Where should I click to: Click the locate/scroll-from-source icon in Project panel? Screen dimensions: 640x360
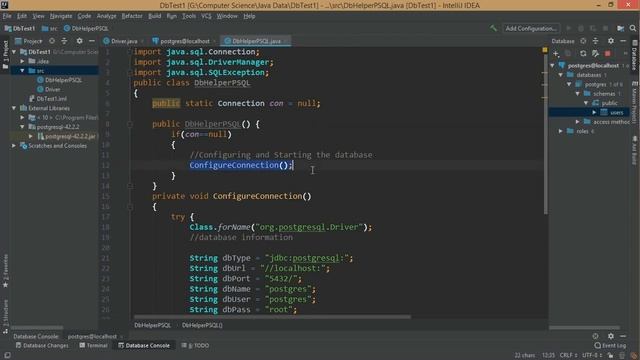(52, 41)
